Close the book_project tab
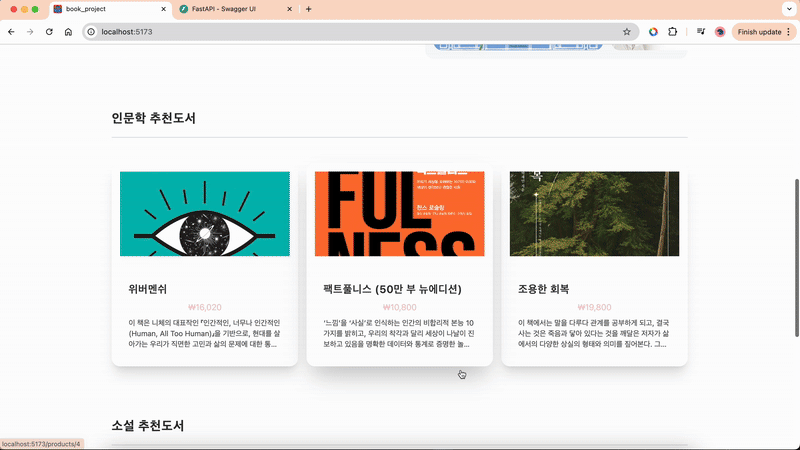800x450 pixels. (x=164, y=9)
